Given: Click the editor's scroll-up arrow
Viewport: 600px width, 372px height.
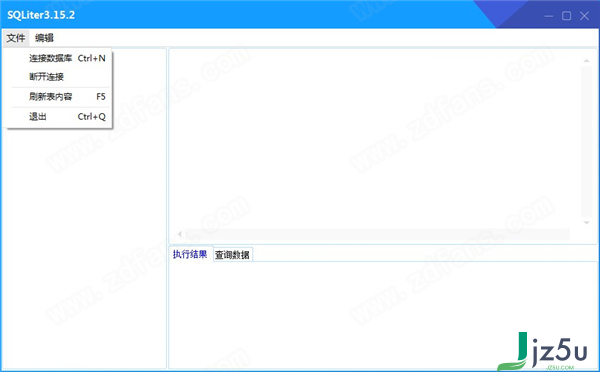Looking at the screenshot, I should point(586,61).
